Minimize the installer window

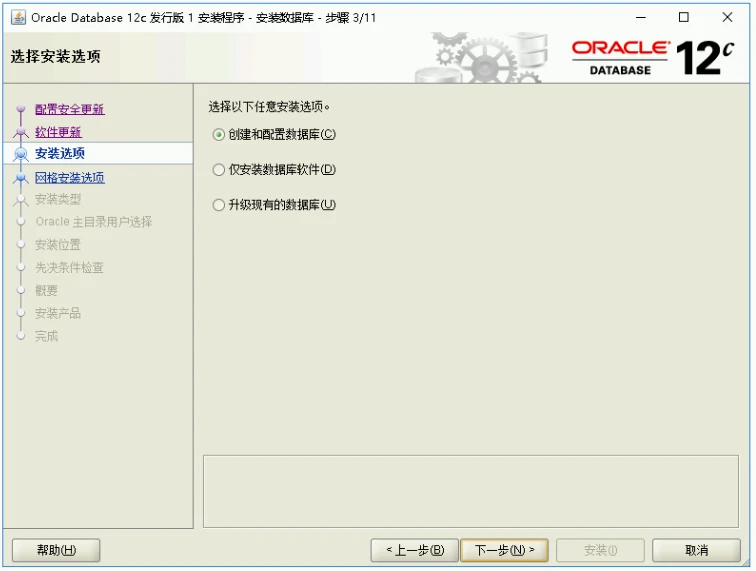tap(641, 17)
